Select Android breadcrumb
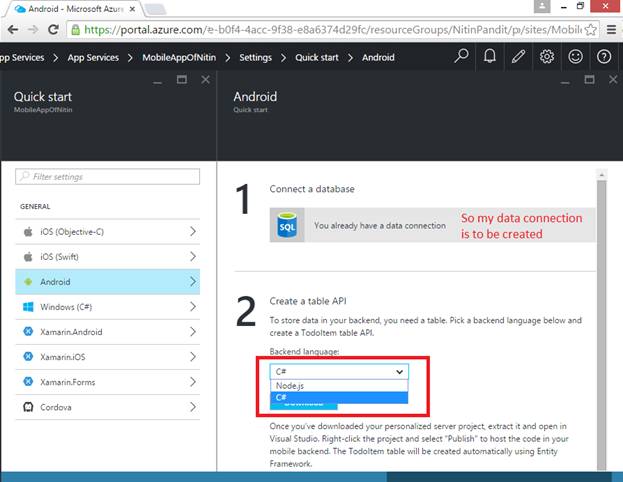Viewport: 623px width, 482px height. click(378, 57)
